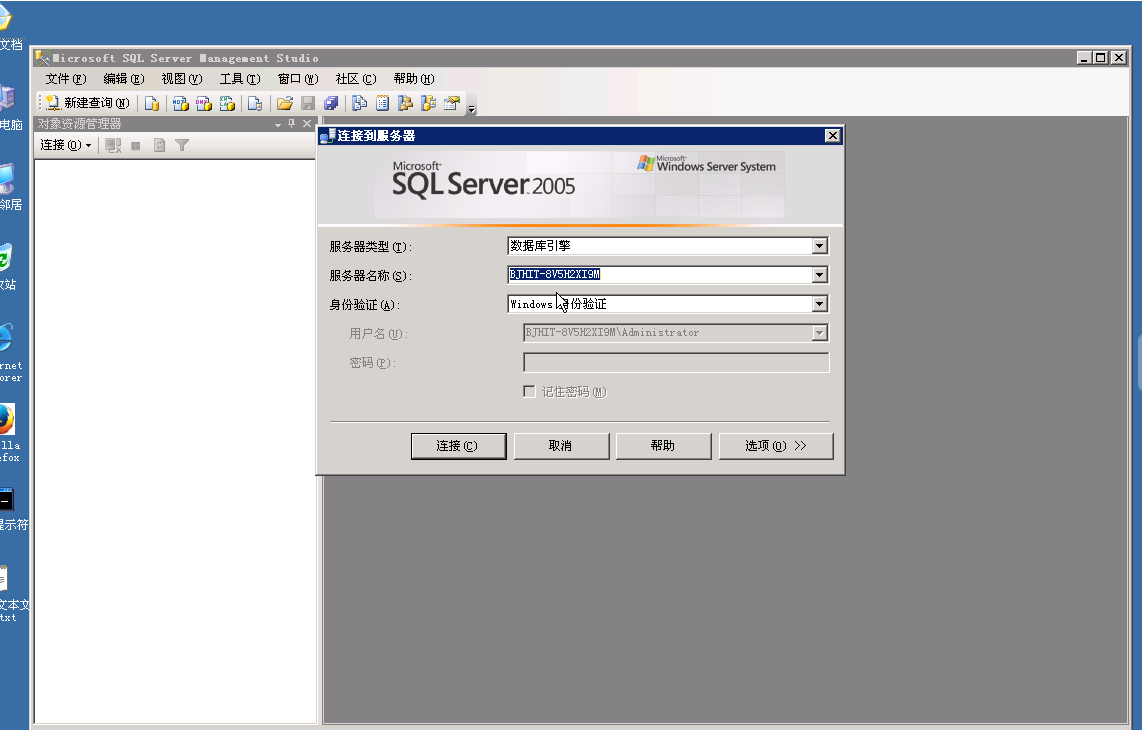This screenshot has height=730, width=1142.
Task: Minimize the Management Studio window
Action: 1084,58
